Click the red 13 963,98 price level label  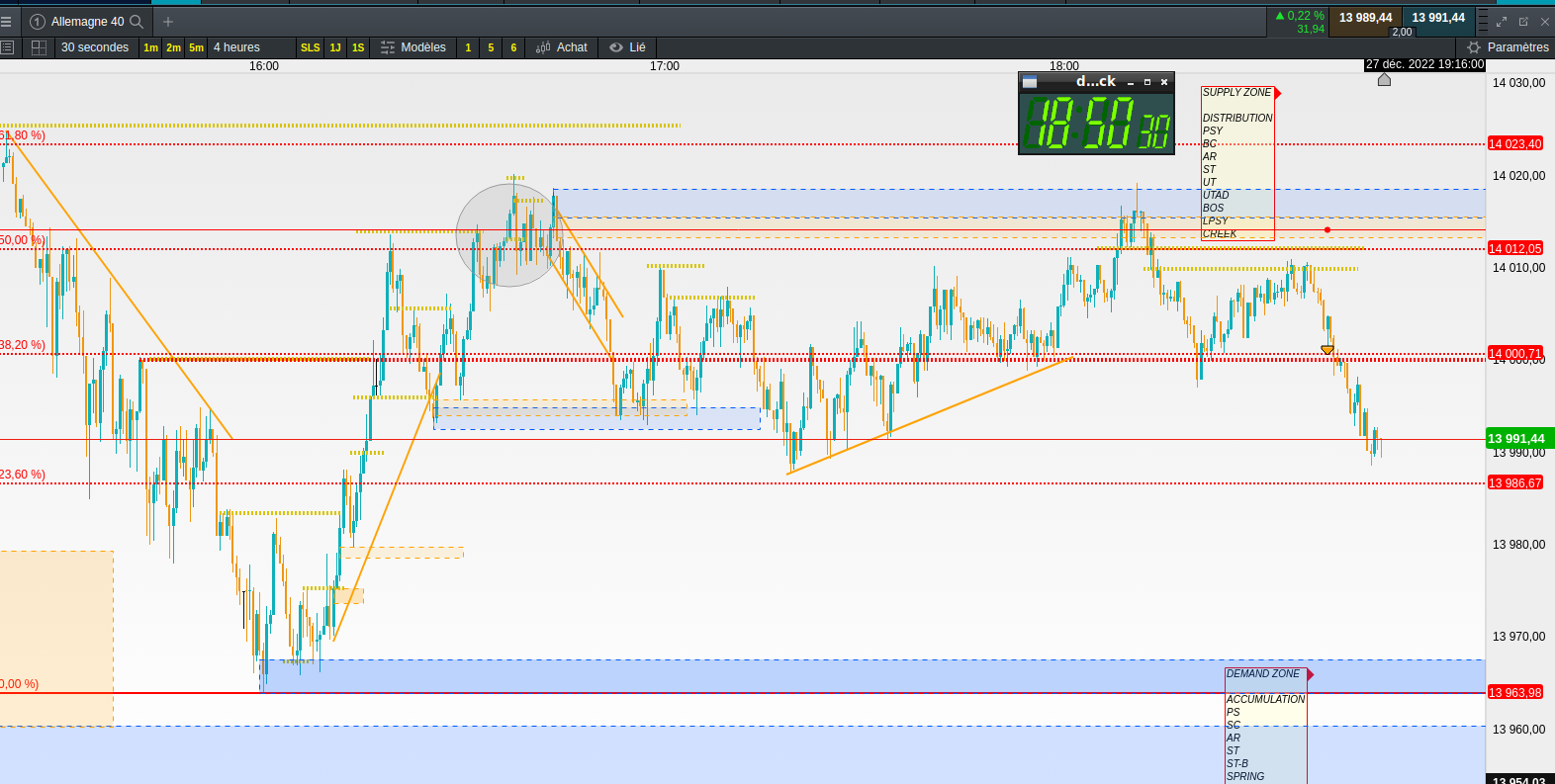point(1515,693)
